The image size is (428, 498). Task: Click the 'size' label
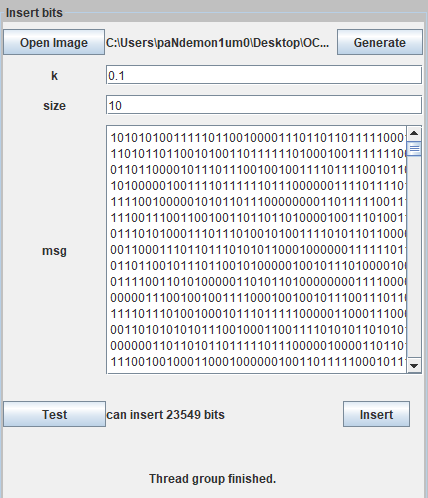pyautogui.click(x=54, y=106)
